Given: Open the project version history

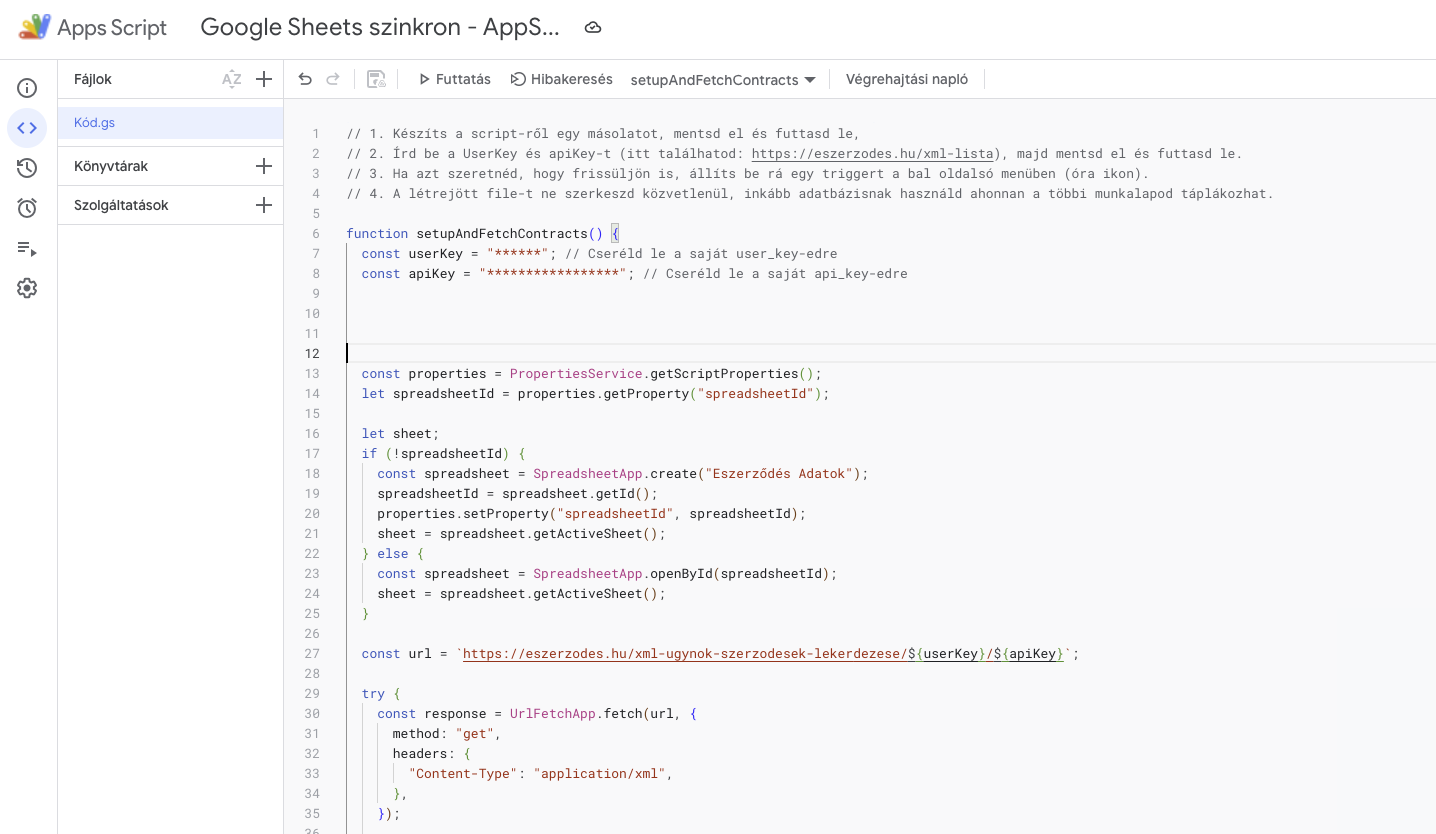Looking at the screenshot, I should 27,168.
